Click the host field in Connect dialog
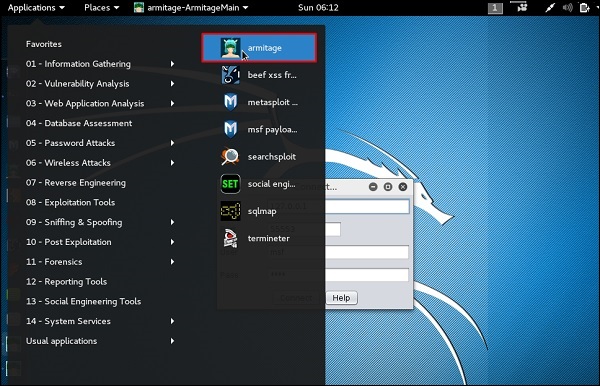The height and width of the screenshot is (386, 600). coord(338,207)
